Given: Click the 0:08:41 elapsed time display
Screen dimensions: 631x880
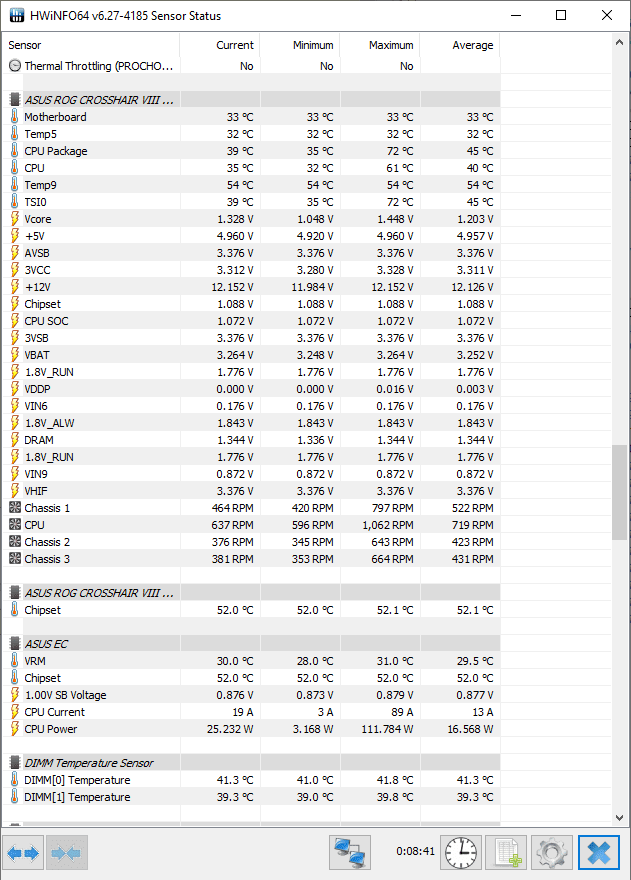Looking at the screenshot, I should [415, 851].
